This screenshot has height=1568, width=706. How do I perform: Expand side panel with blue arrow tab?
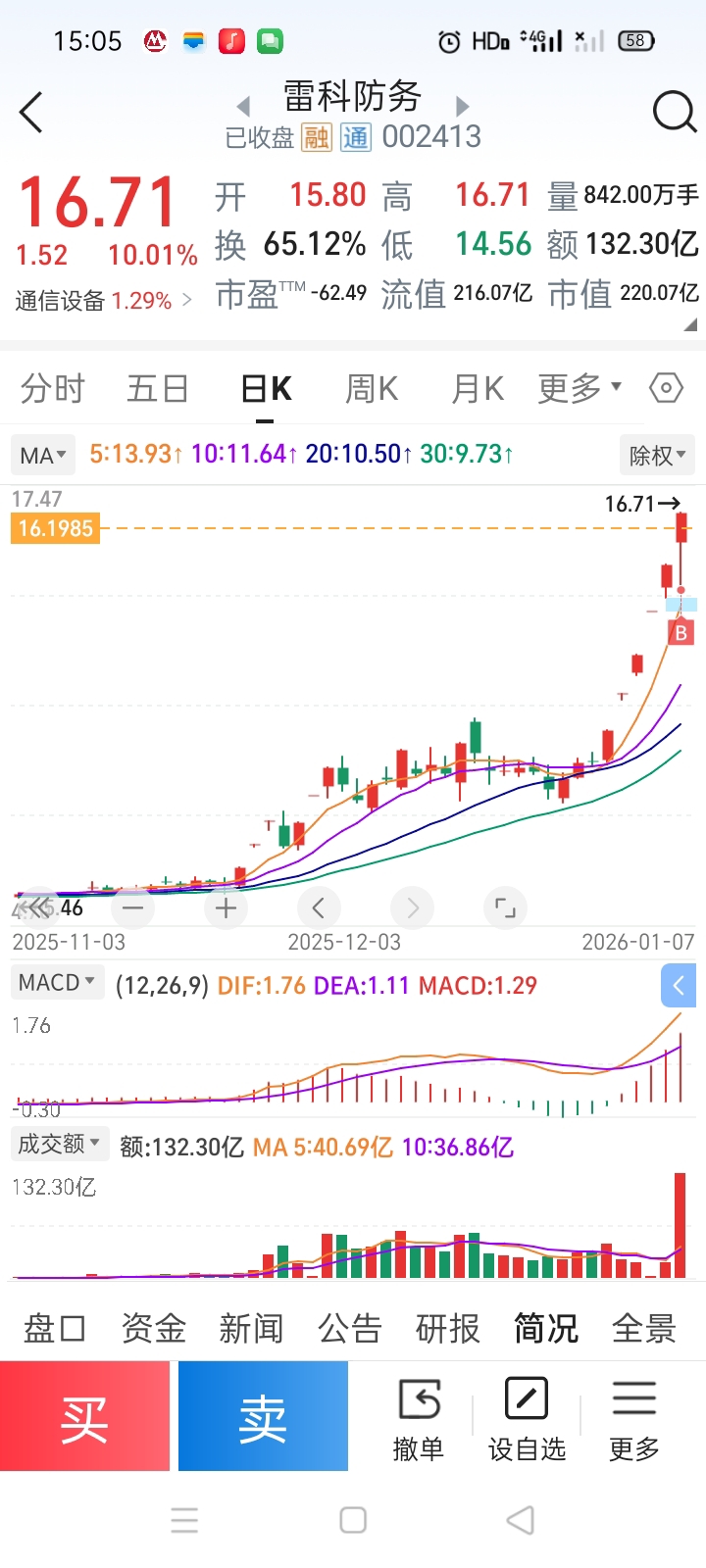point(679,985)
